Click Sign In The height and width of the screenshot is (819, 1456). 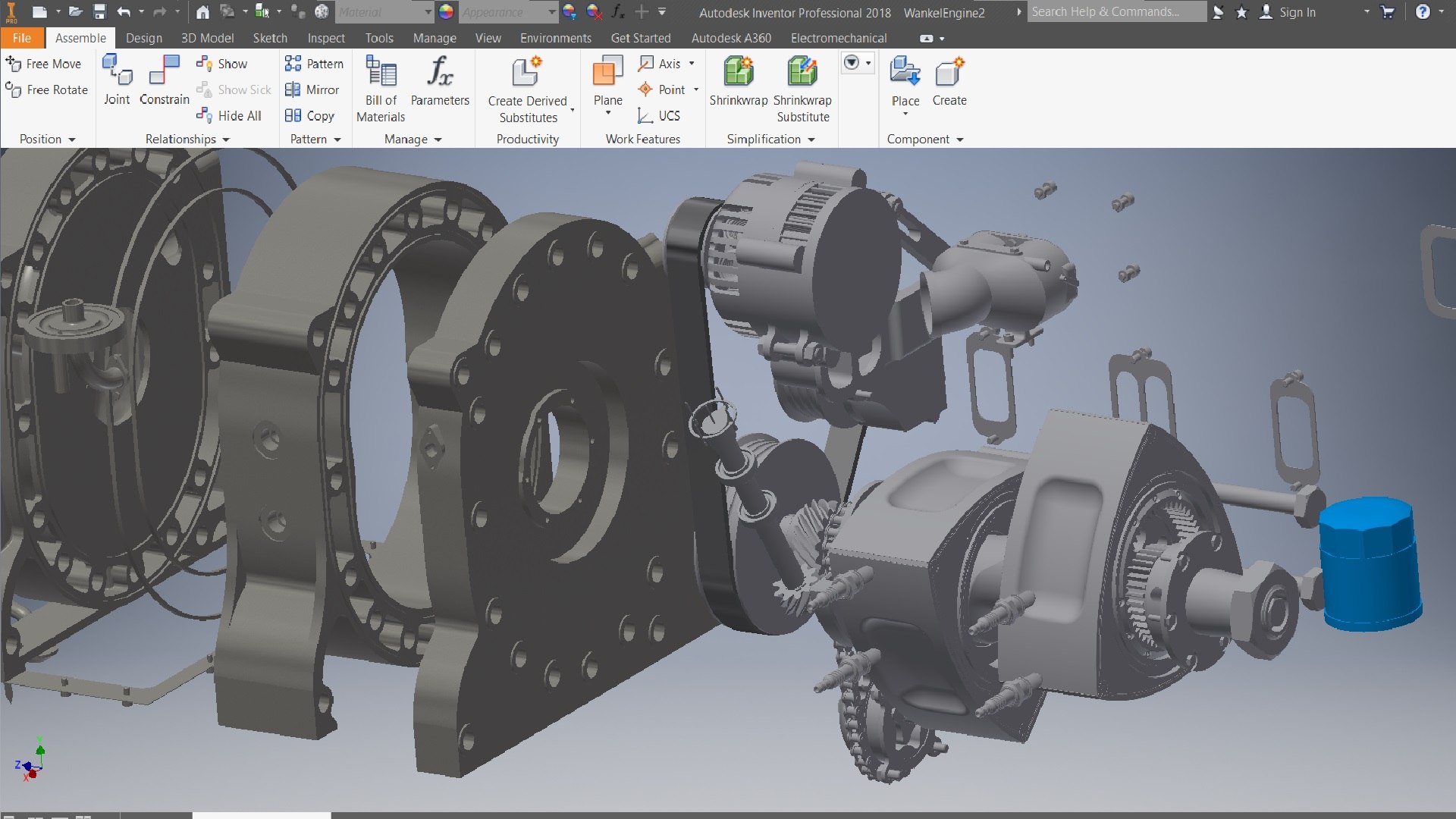(1298, 12)
